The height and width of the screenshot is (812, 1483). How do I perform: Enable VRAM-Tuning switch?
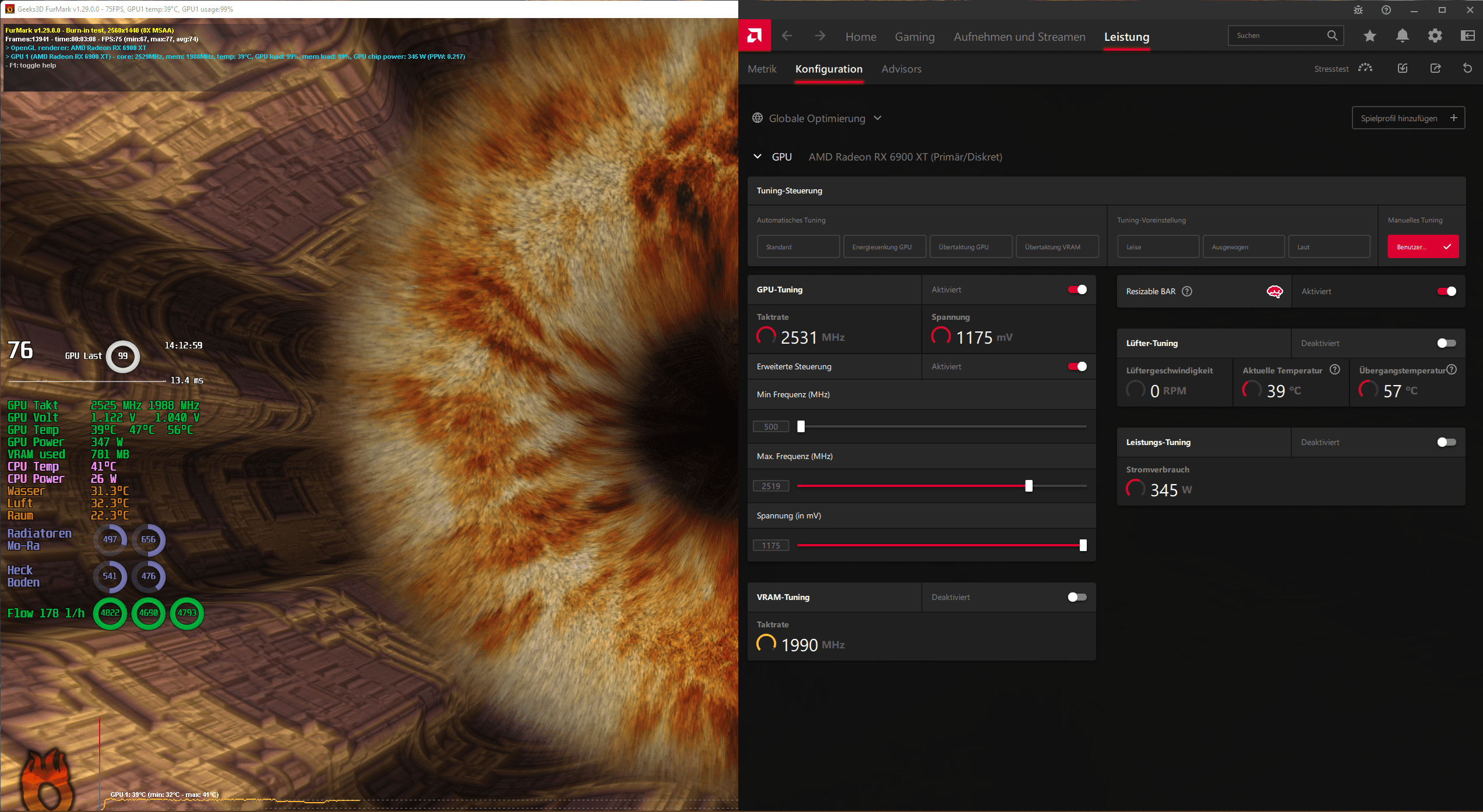(x=1077, y=597)
